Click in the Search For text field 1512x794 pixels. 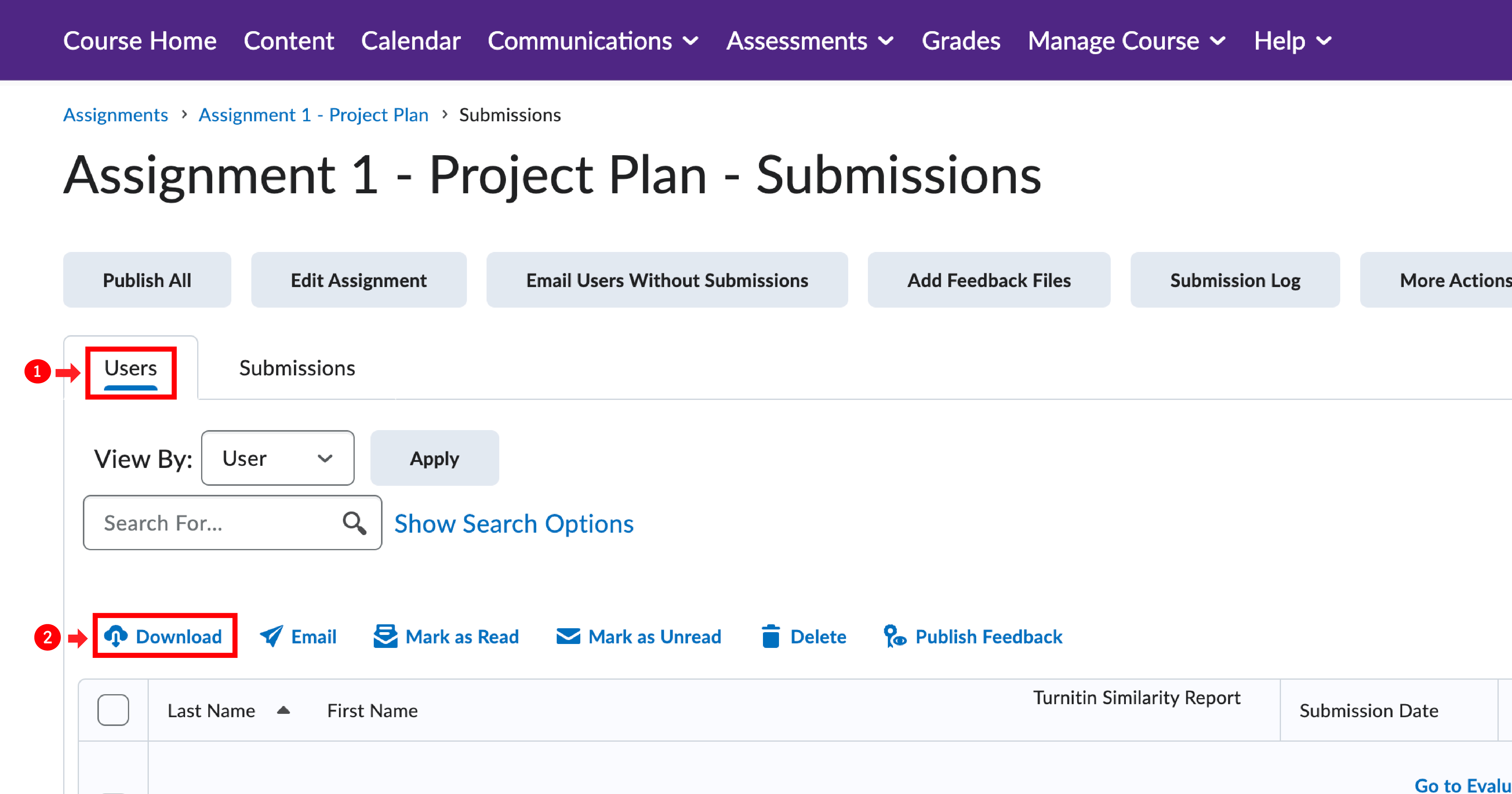(217, 523)
